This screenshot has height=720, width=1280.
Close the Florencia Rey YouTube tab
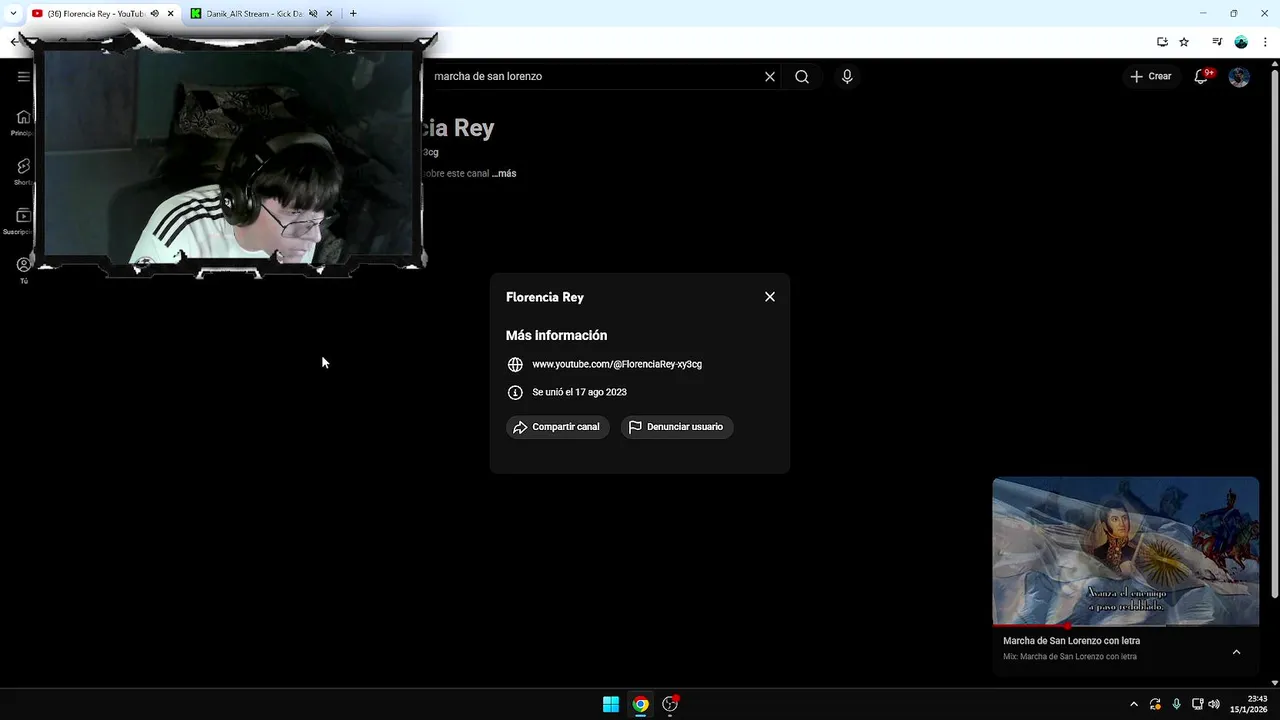(x=171, y=14)
